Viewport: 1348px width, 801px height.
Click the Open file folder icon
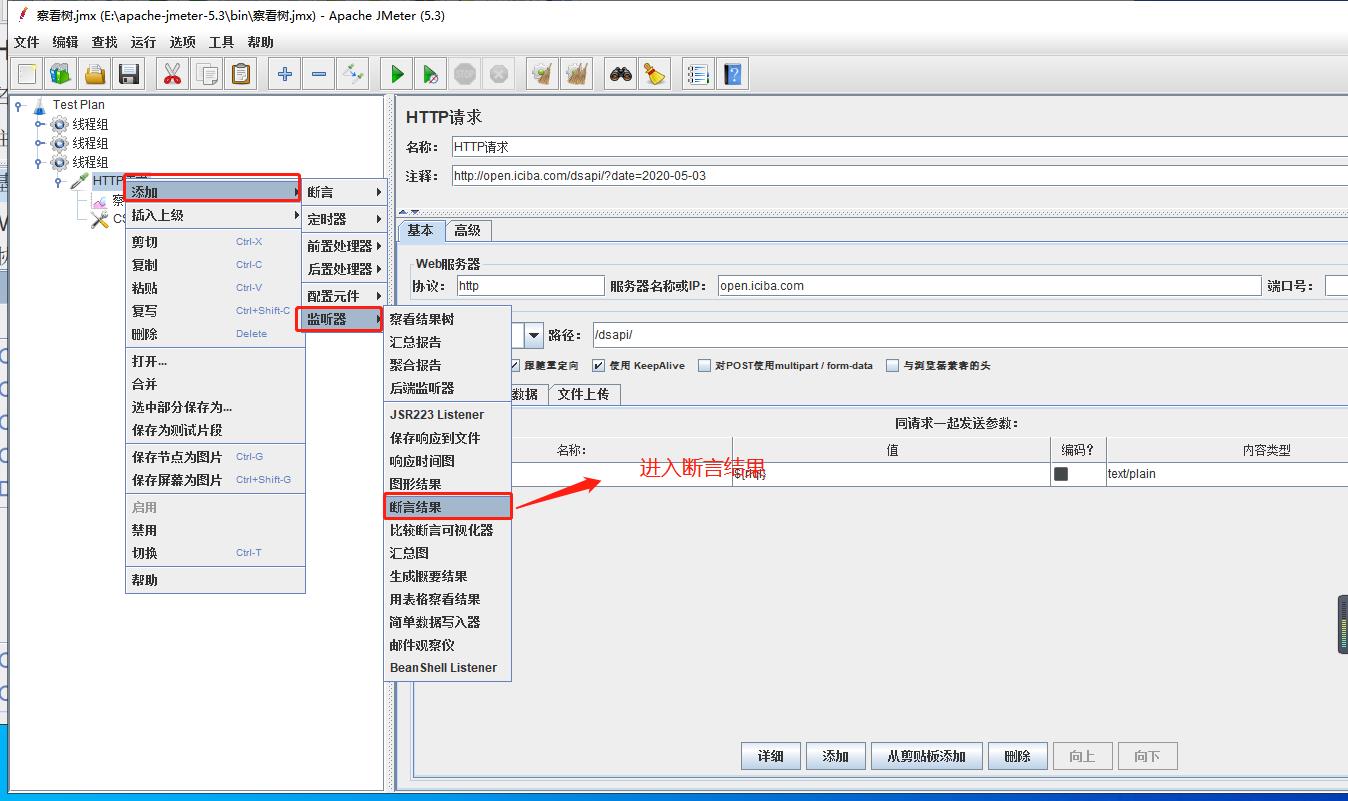click(95, 74)
